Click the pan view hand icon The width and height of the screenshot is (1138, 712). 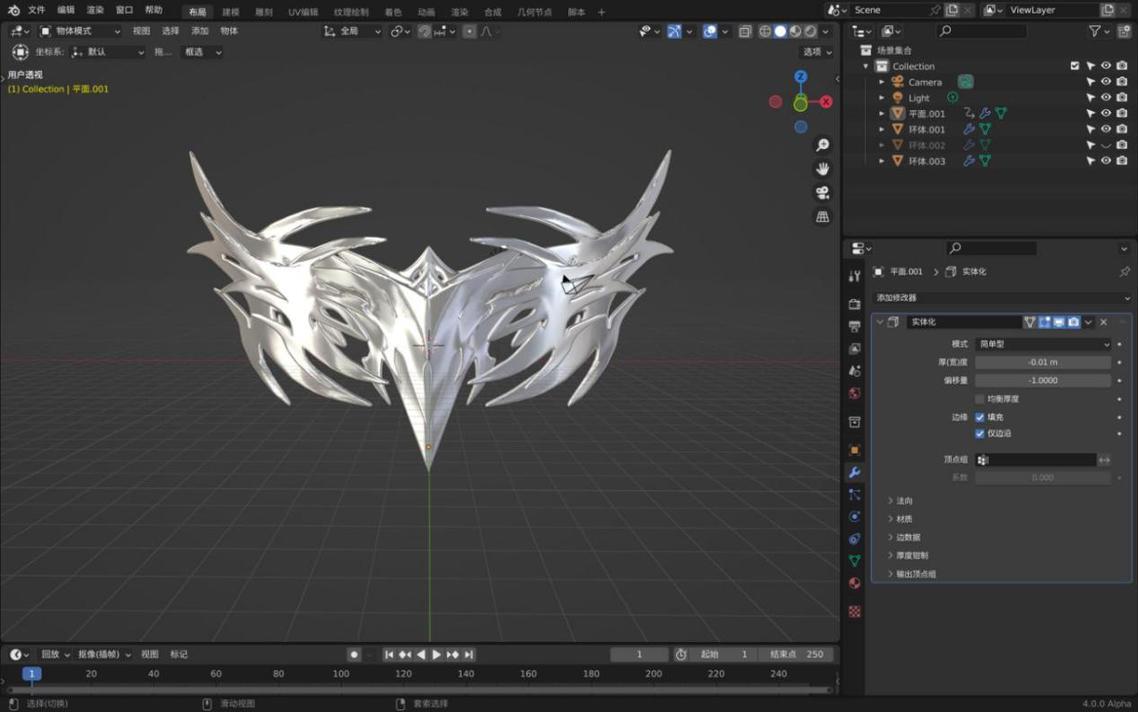coord(822,169)
